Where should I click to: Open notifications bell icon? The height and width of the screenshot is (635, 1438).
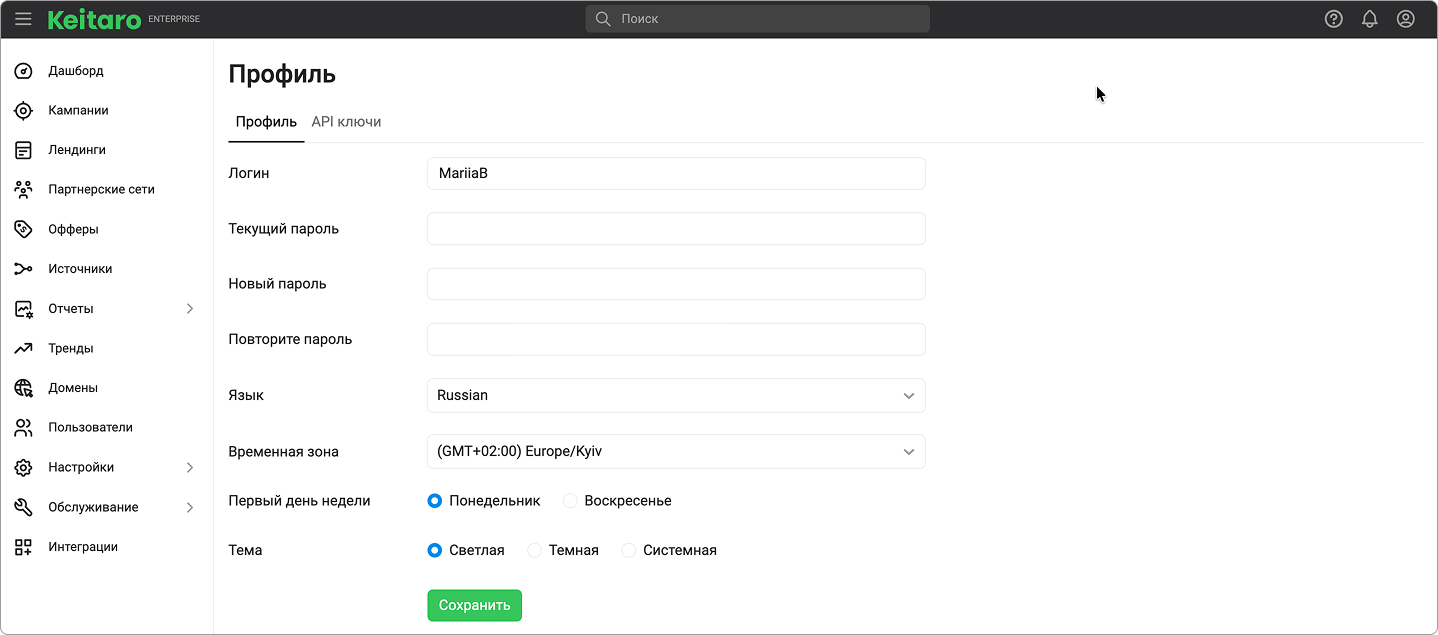tap(1369, 19)
